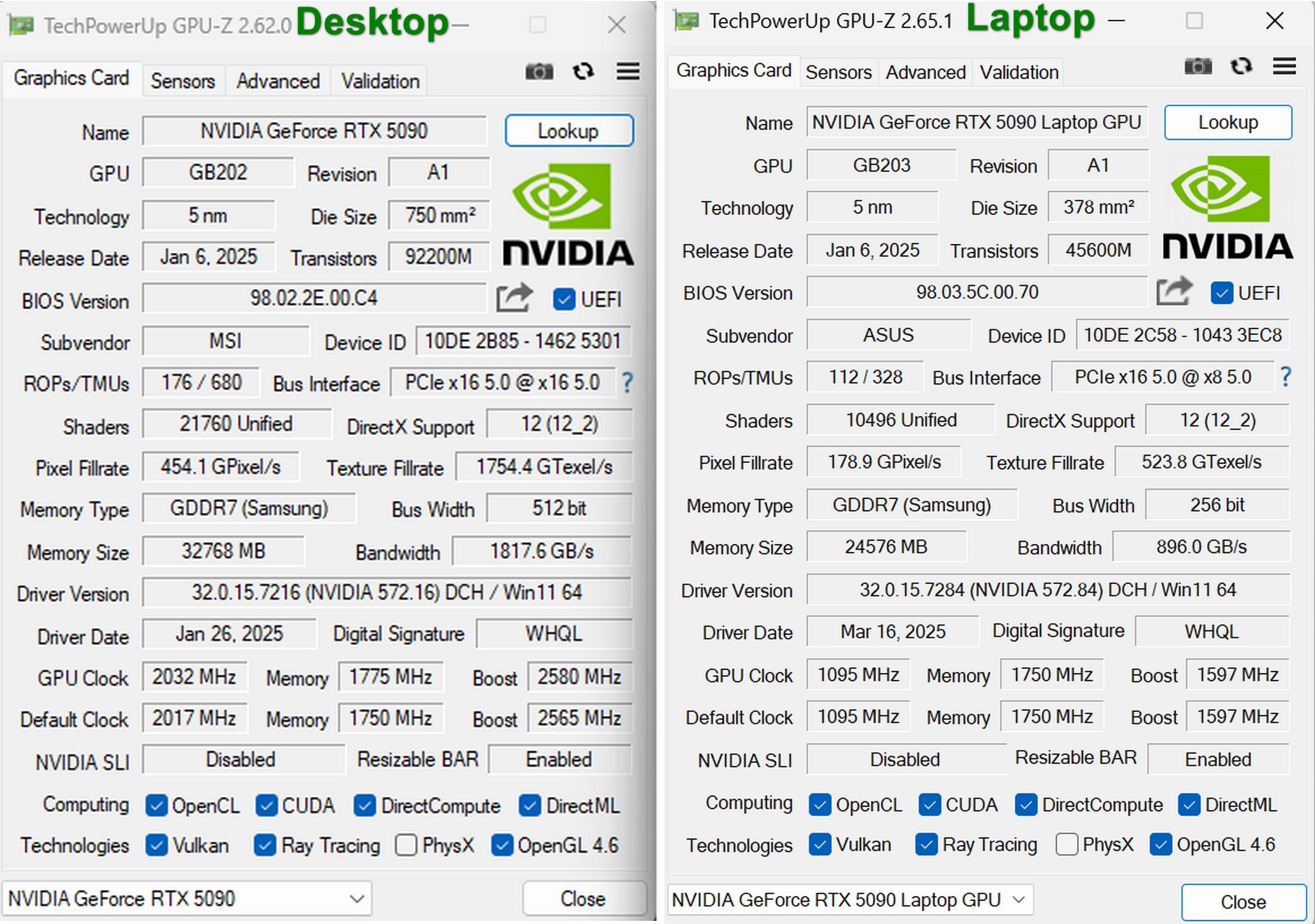The image size is (1315, 924).
Task: Toggle Vulkan checkbox in Desktop window
Action: click(x=156, y=845)
